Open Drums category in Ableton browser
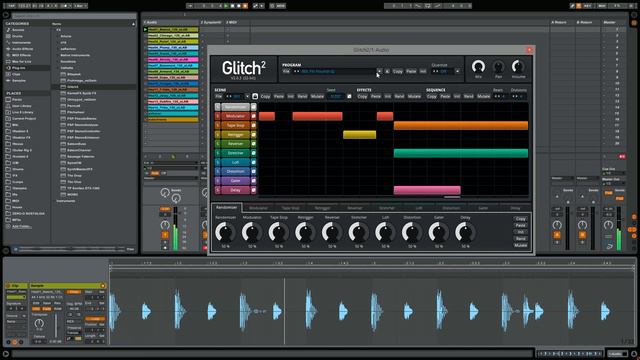 click(x=17, y=36)
